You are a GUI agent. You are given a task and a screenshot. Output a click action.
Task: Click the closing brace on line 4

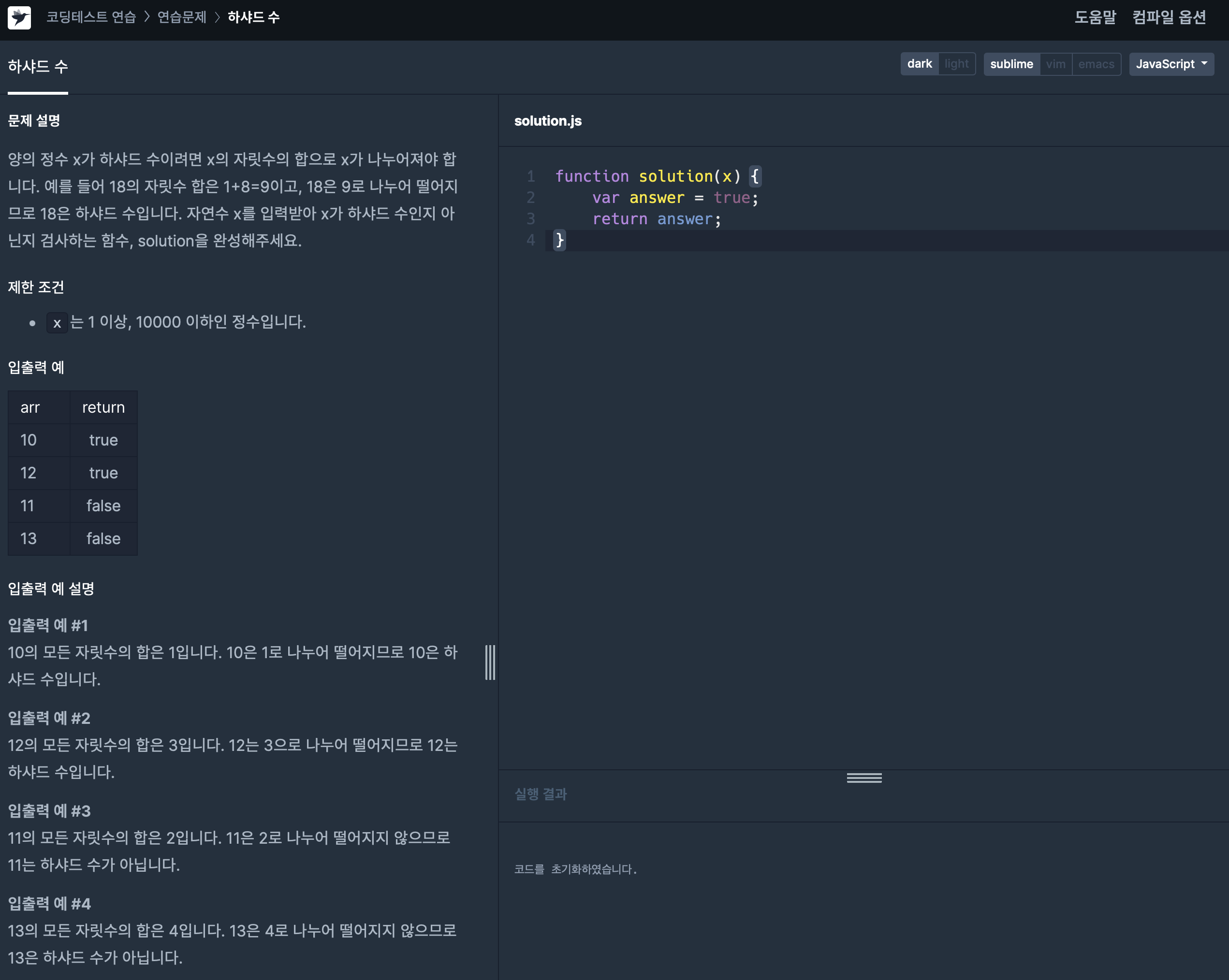click(x=560, y=241)
